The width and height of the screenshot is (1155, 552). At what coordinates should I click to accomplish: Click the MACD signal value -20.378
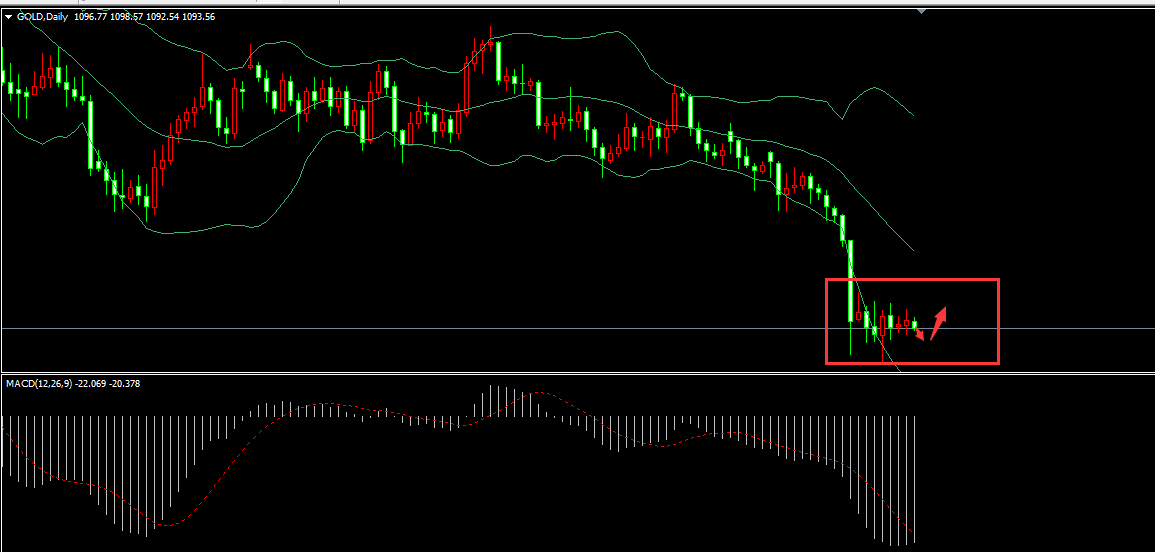[x=124, y=383]
